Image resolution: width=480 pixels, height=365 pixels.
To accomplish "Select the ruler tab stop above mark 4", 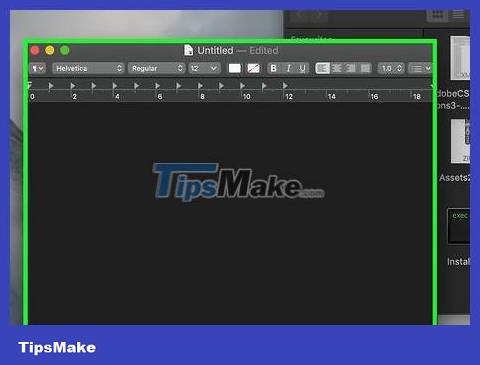I will tap(115, 86).
